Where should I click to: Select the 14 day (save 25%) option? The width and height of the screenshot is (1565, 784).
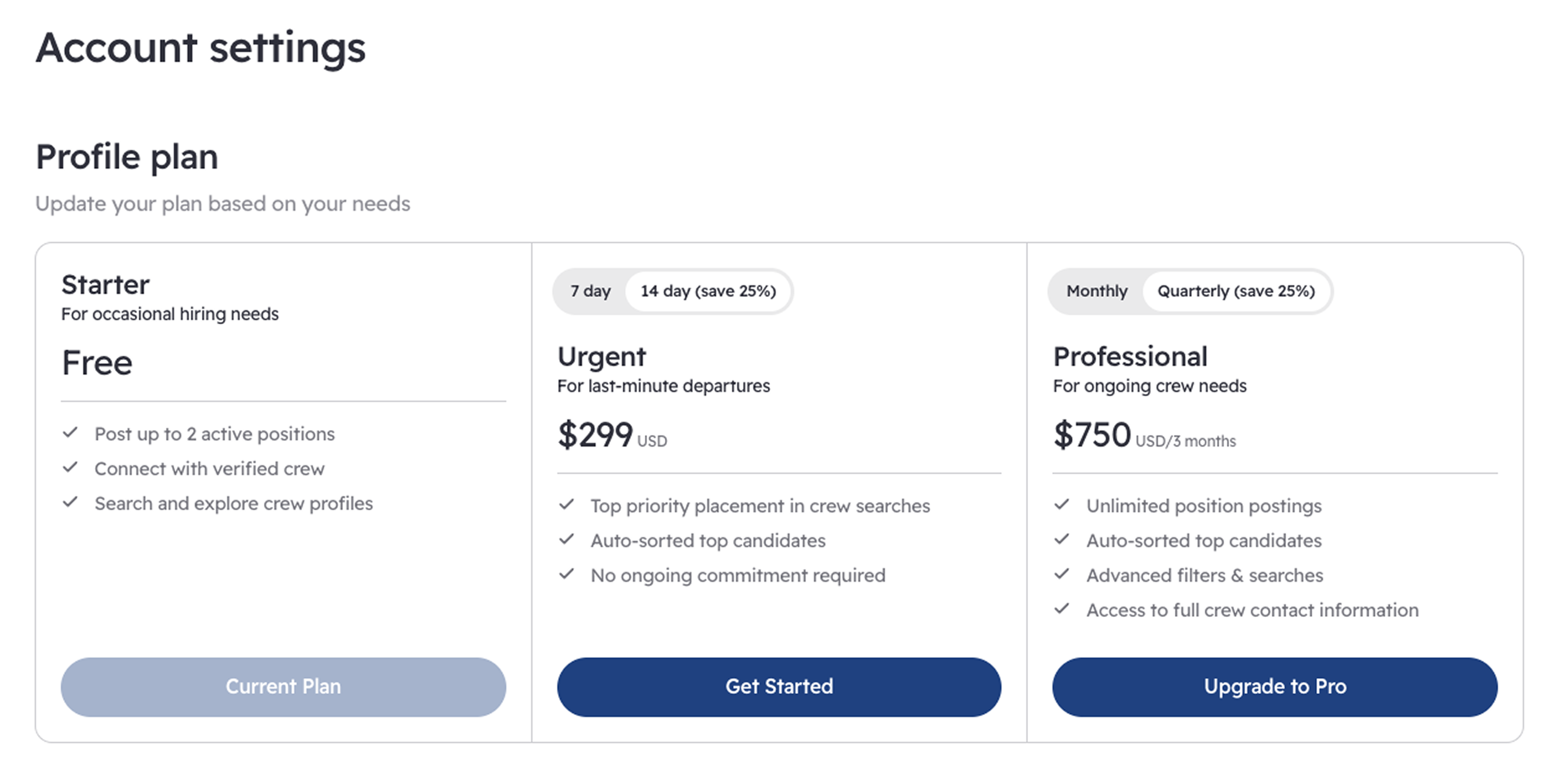point(709,291)
